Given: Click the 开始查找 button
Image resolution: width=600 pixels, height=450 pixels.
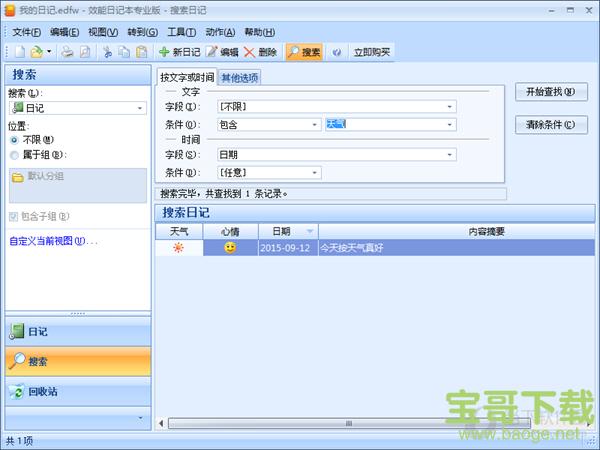Looking at the screenshot, I should [x=549, y=92].
